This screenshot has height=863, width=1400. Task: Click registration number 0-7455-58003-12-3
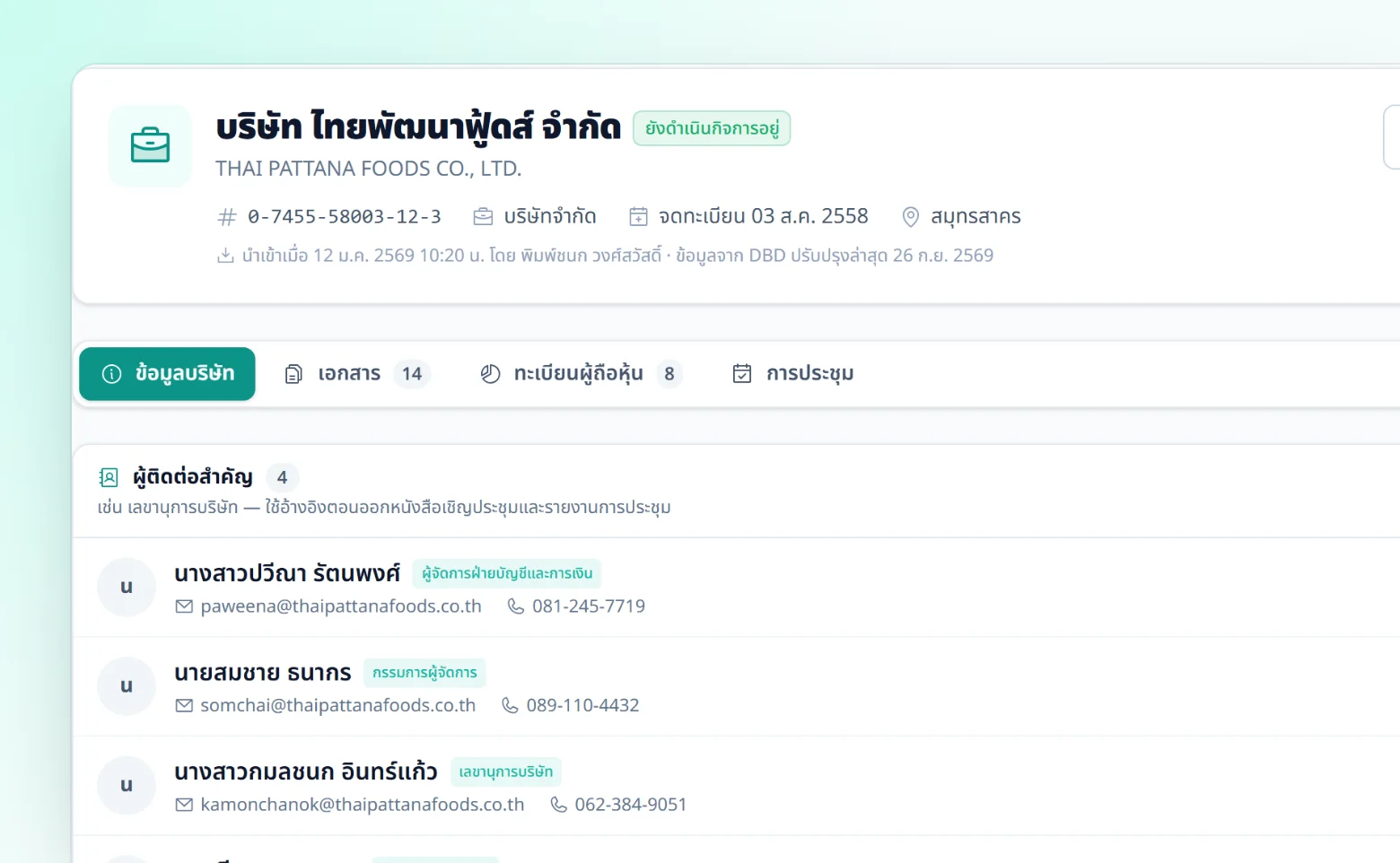coord(345,217)
